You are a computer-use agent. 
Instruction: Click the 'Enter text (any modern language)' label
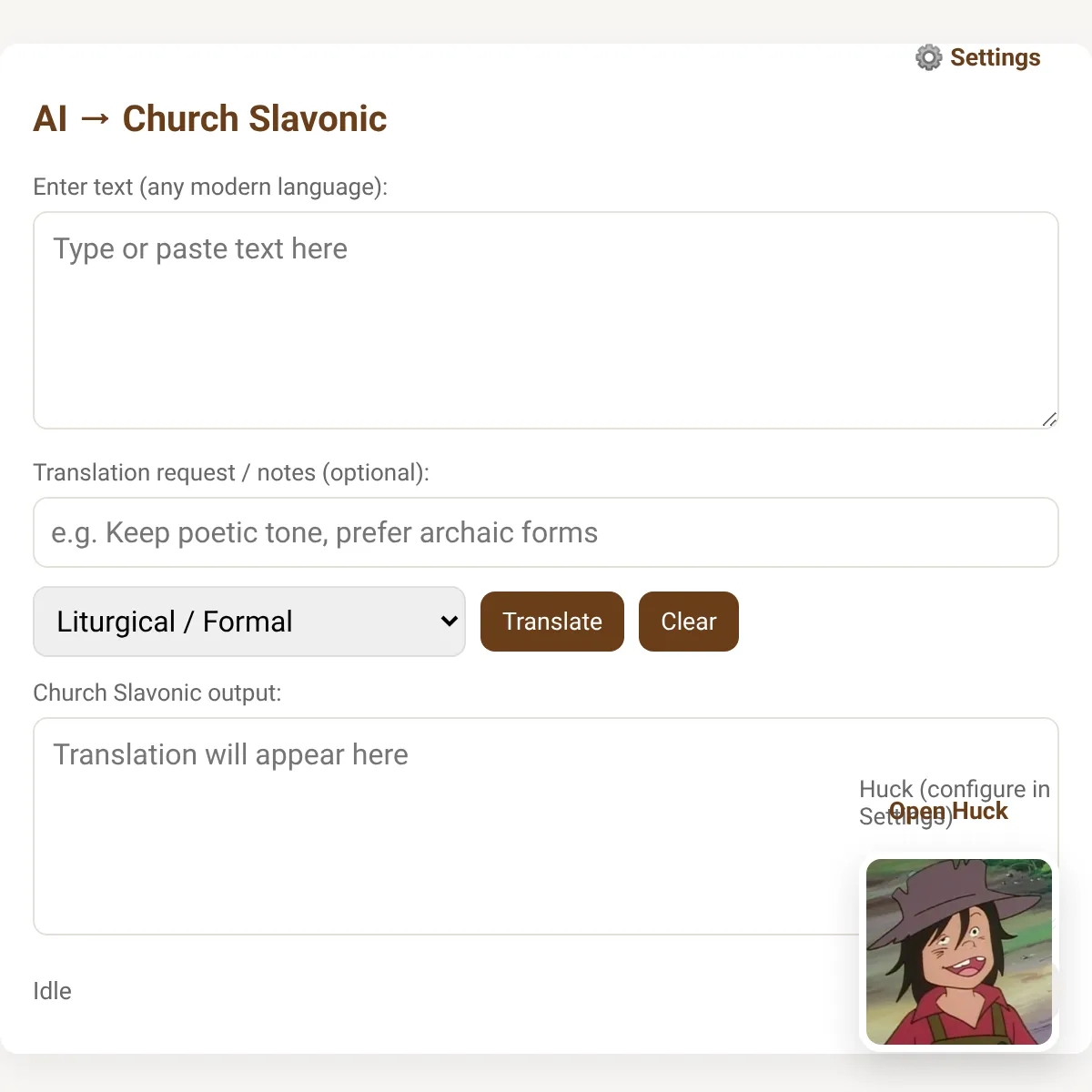point(210,187)
